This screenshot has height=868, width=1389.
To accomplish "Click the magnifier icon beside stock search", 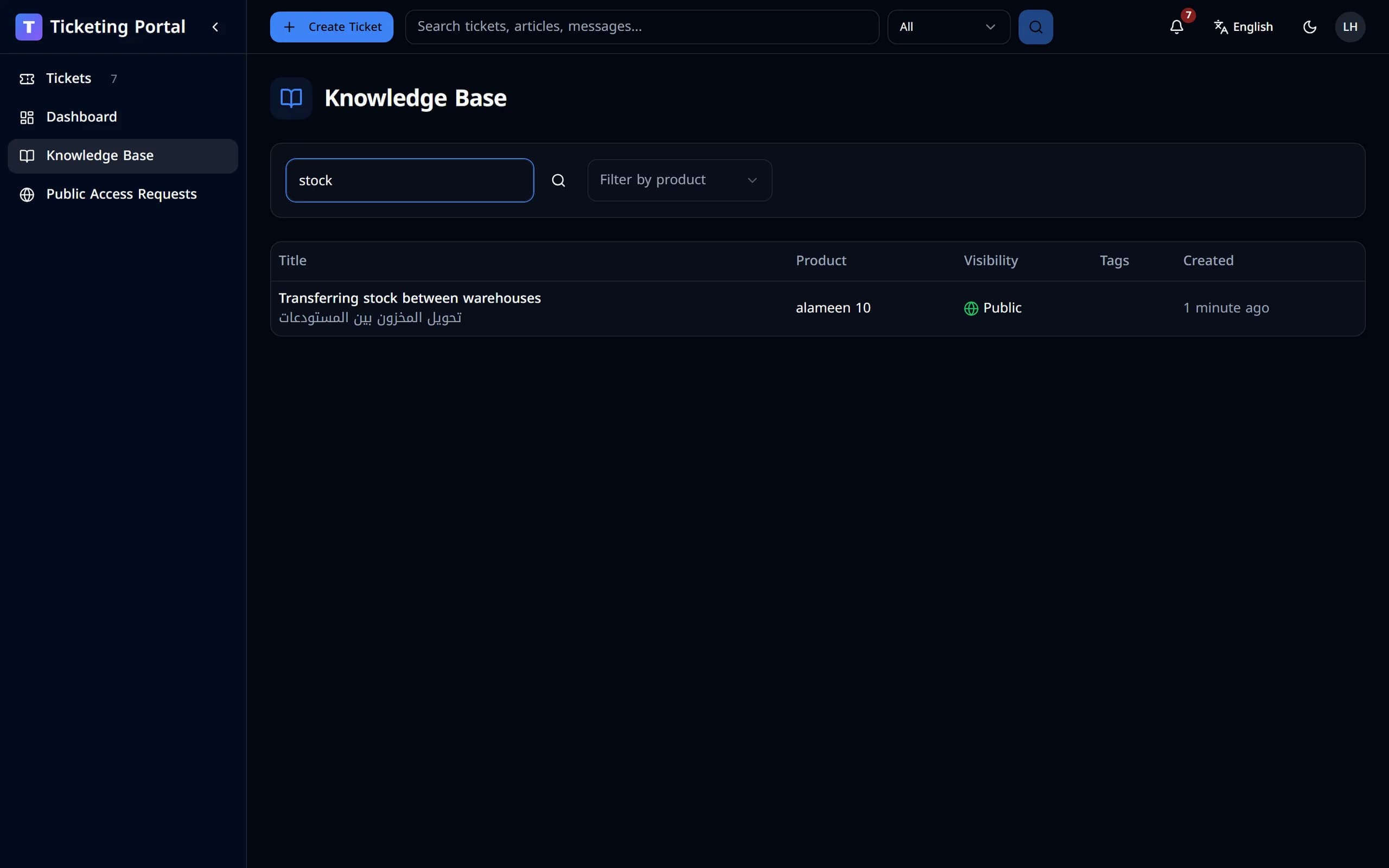I will pos(558,180).
